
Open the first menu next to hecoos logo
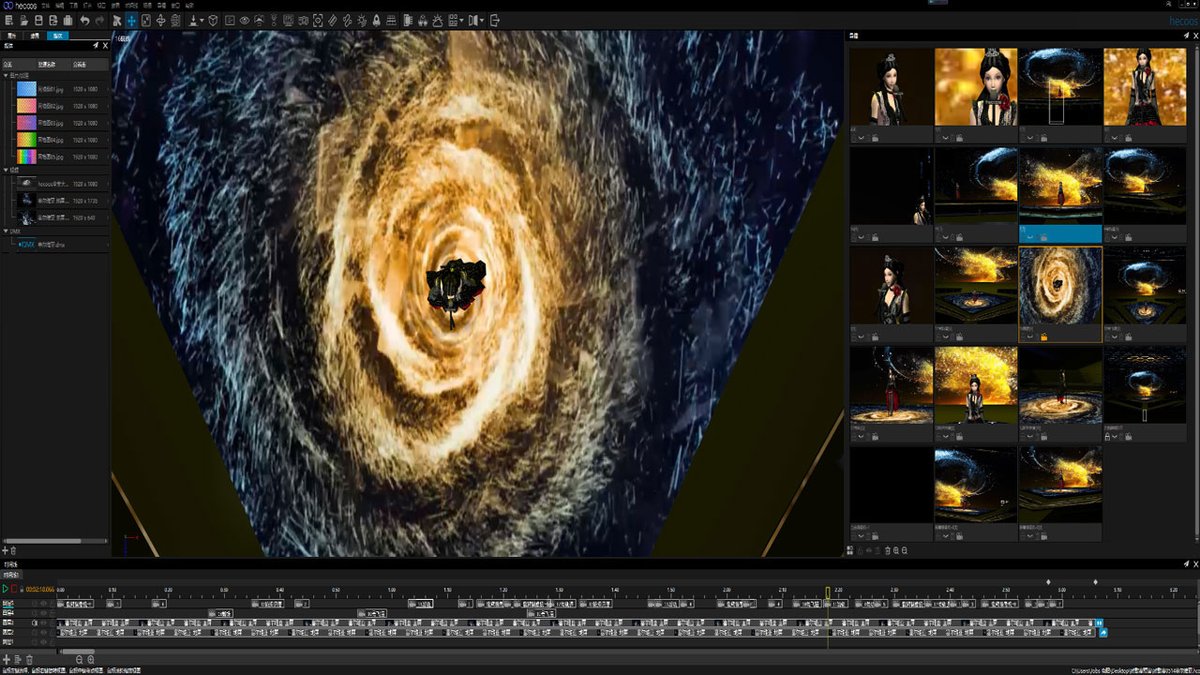(46, 6)
